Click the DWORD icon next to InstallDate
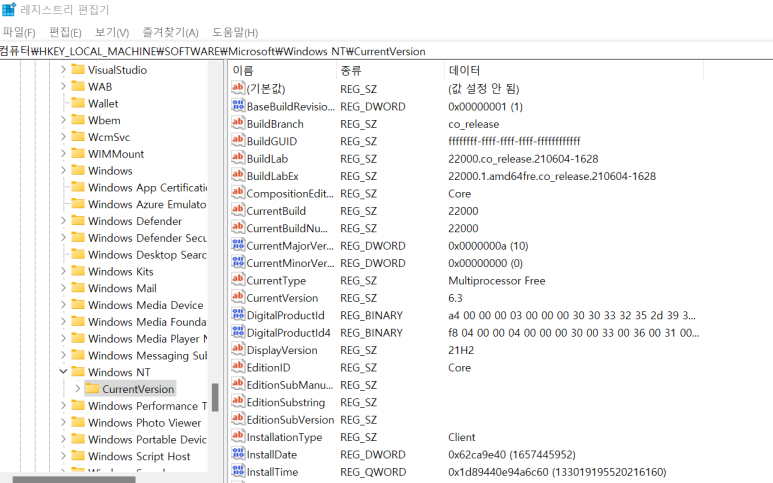The image size is (773, 483). coord(238,453)
